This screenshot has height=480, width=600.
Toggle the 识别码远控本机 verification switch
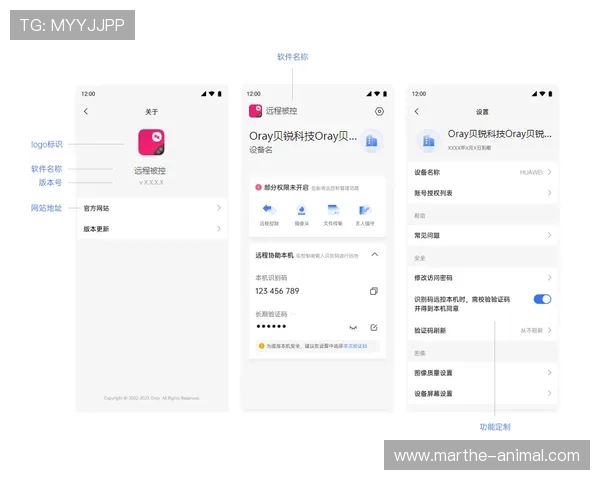542,299
